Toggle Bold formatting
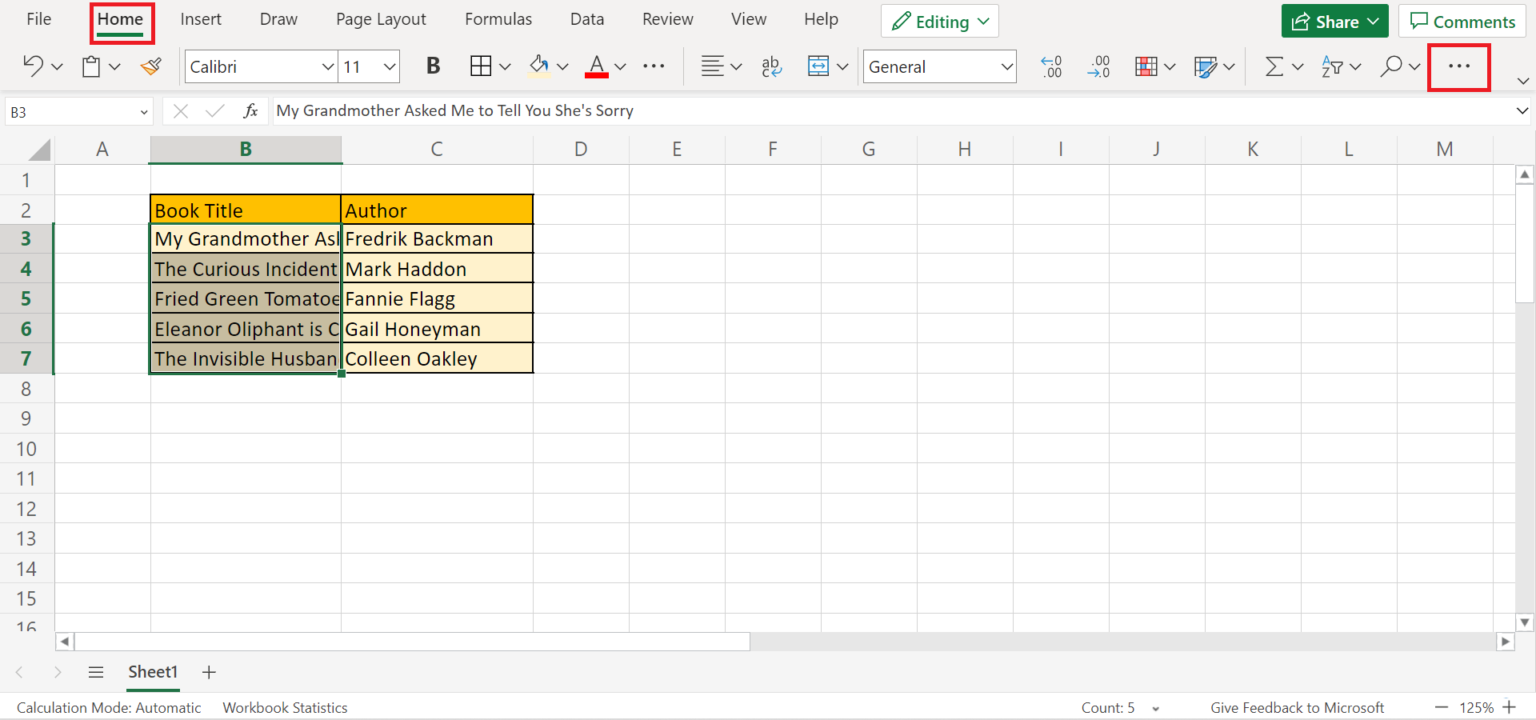The image size is (1536, 720). point(433,67)
